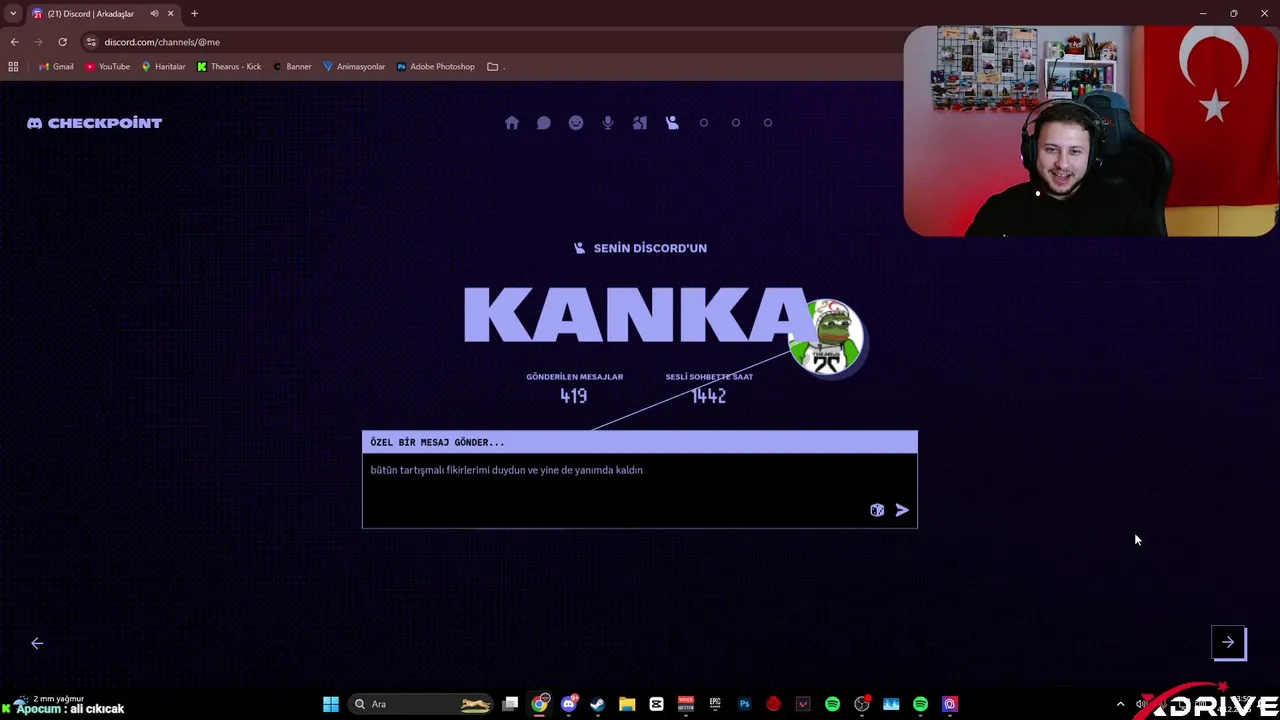Return to previous Checkpoint slide arrow

pos(37,643)
